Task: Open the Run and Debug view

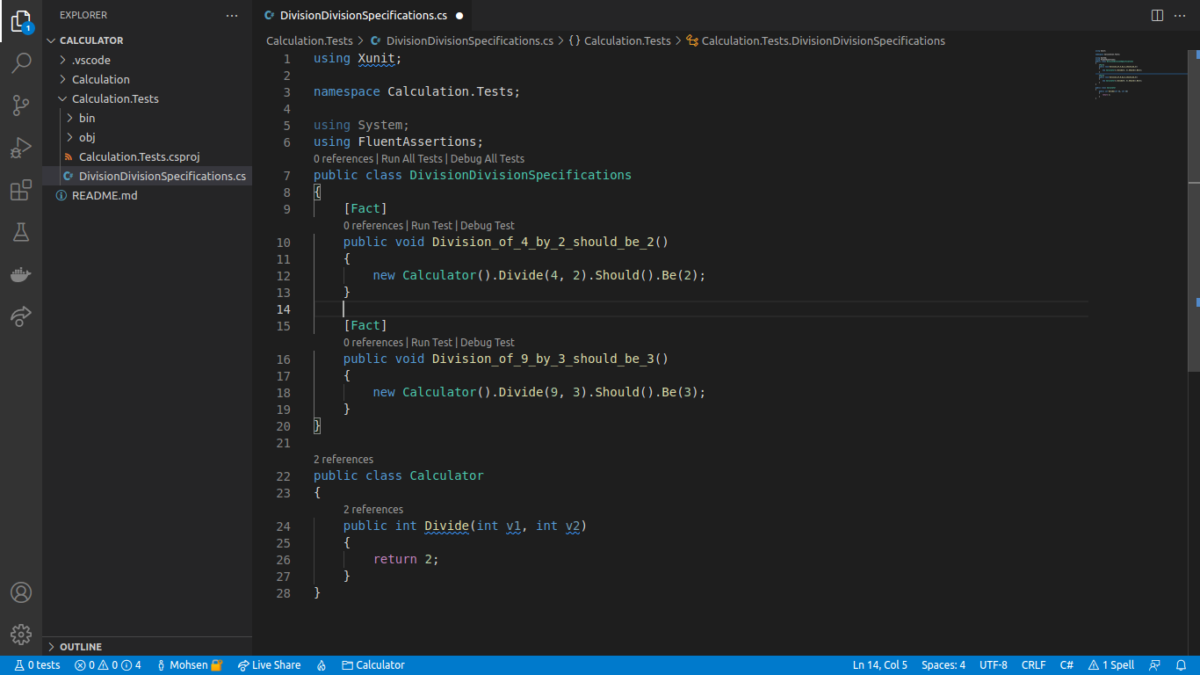Action: click(21, 148)
